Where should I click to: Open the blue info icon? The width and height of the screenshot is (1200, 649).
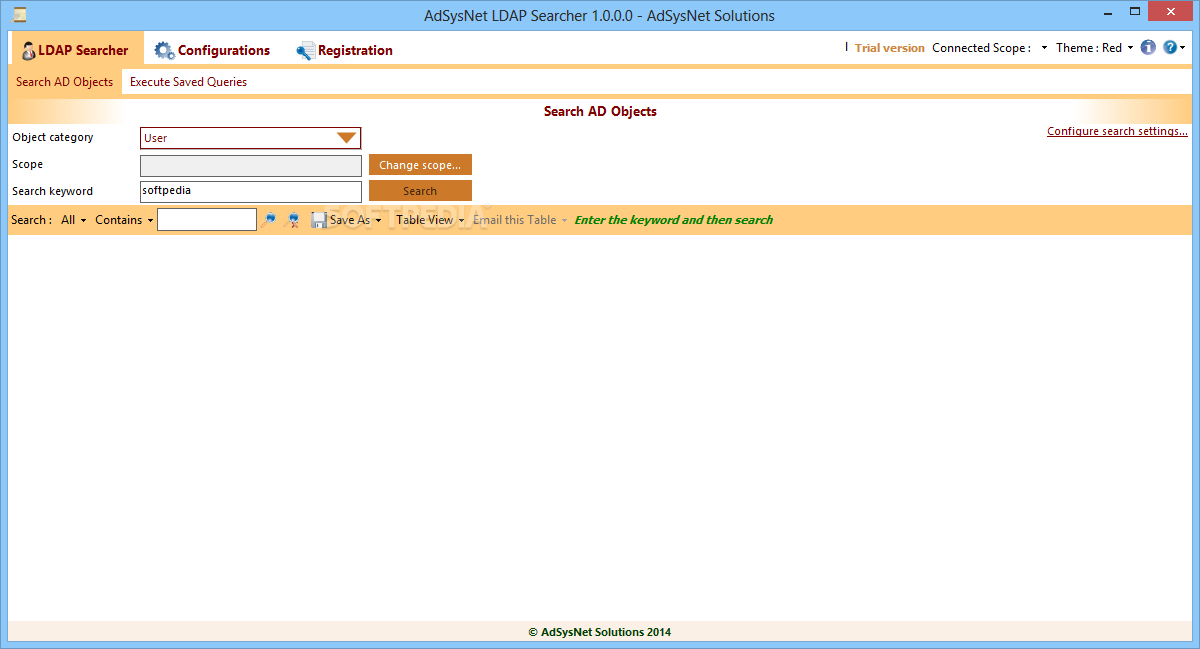coord(1148,48)
